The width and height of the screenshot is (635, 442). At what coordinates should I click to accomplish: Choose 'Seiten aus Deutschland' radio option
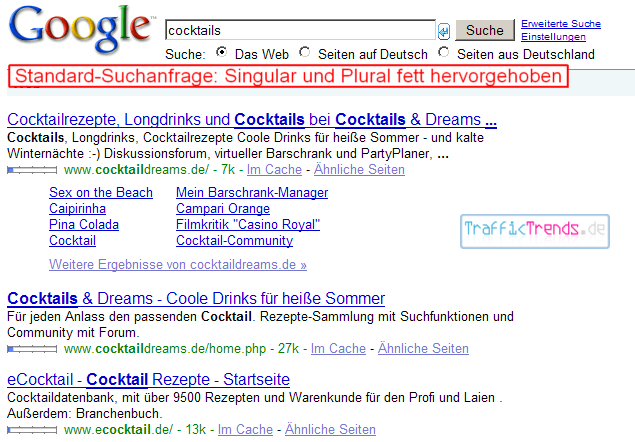point(443,53)
